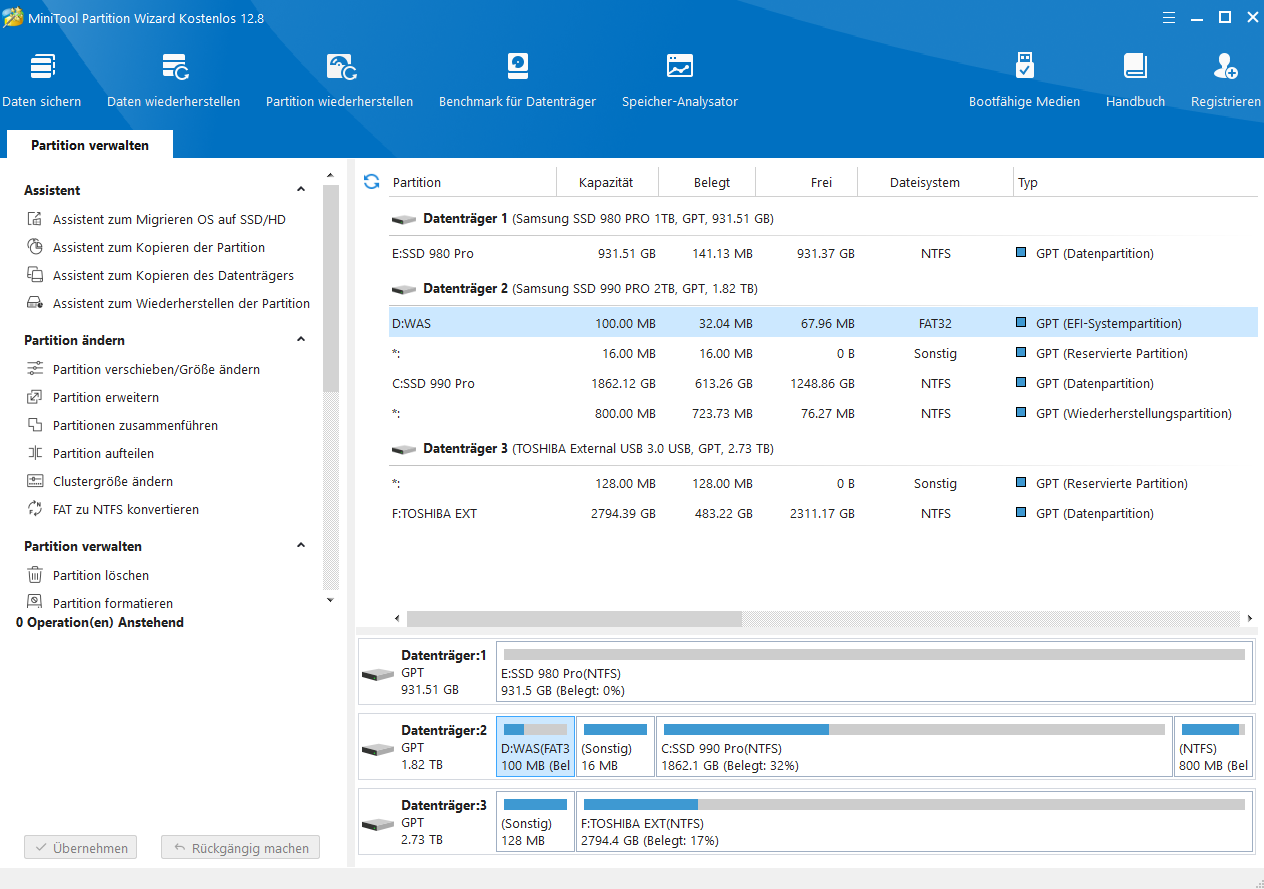Open Bootfähige Medien creator
The height and width of the screenshot is (889, 1264).
click(1024, 80)
